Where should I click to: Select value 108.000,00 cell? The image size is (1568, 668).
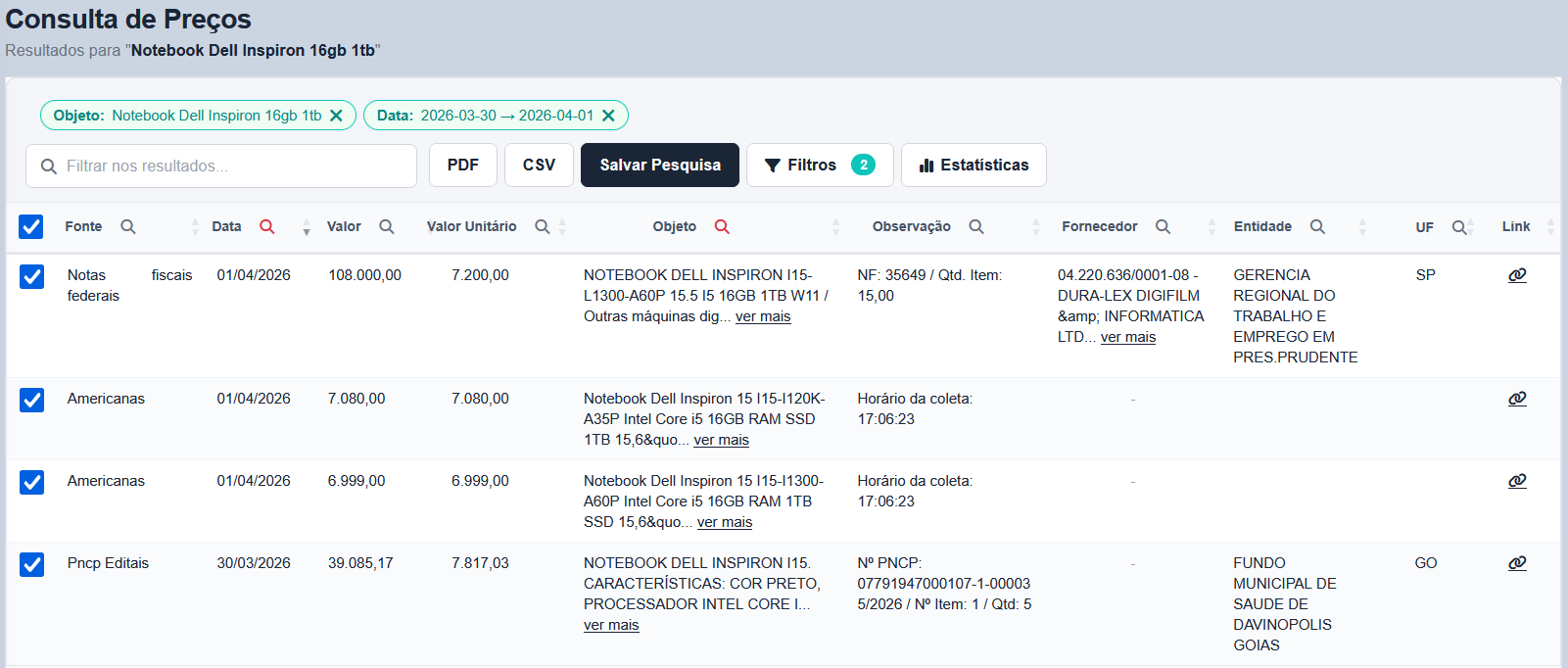[x=364, y=275]
